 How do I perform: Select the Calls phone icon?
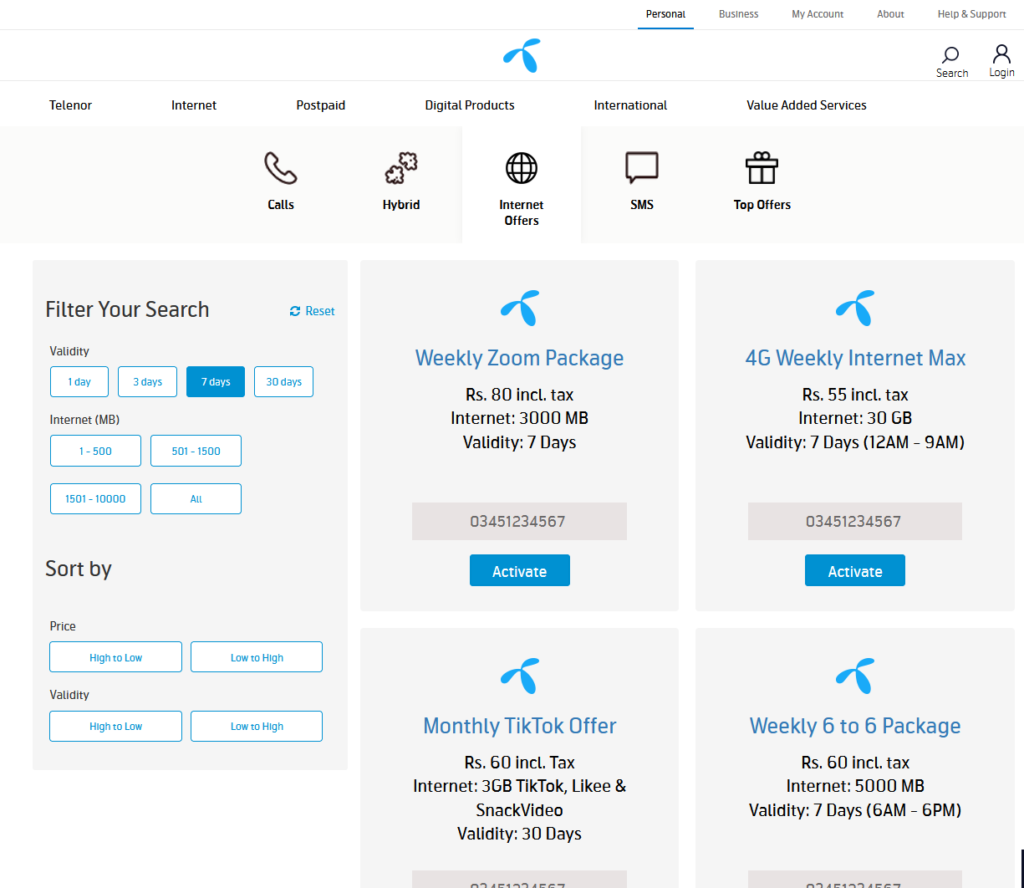pyautogui.click(x=281, y=168)
